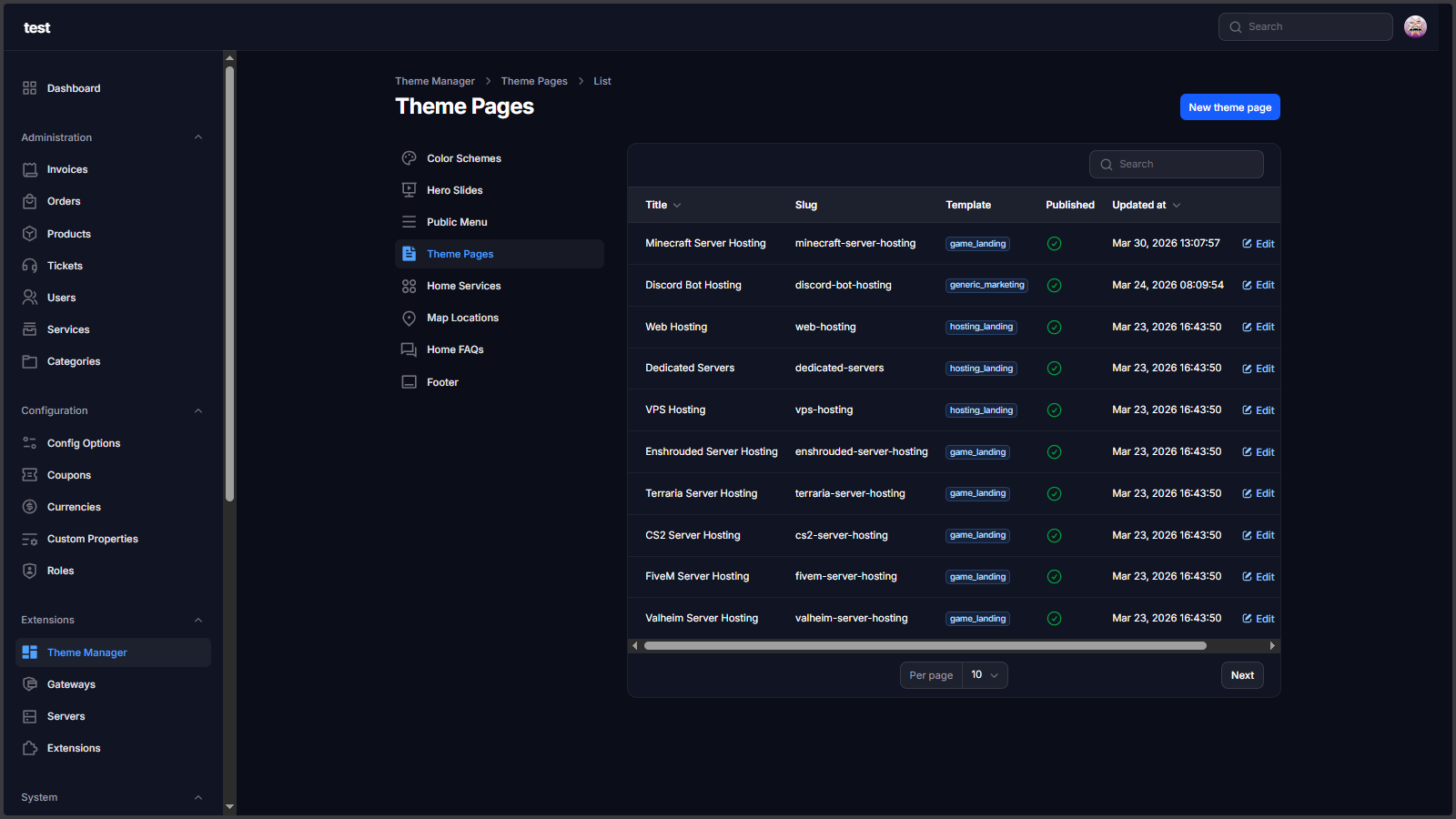Open Tickets using the headset icon
This screenshot has width=1456, height=819.
pyautogui.click(x=30, y=266)
